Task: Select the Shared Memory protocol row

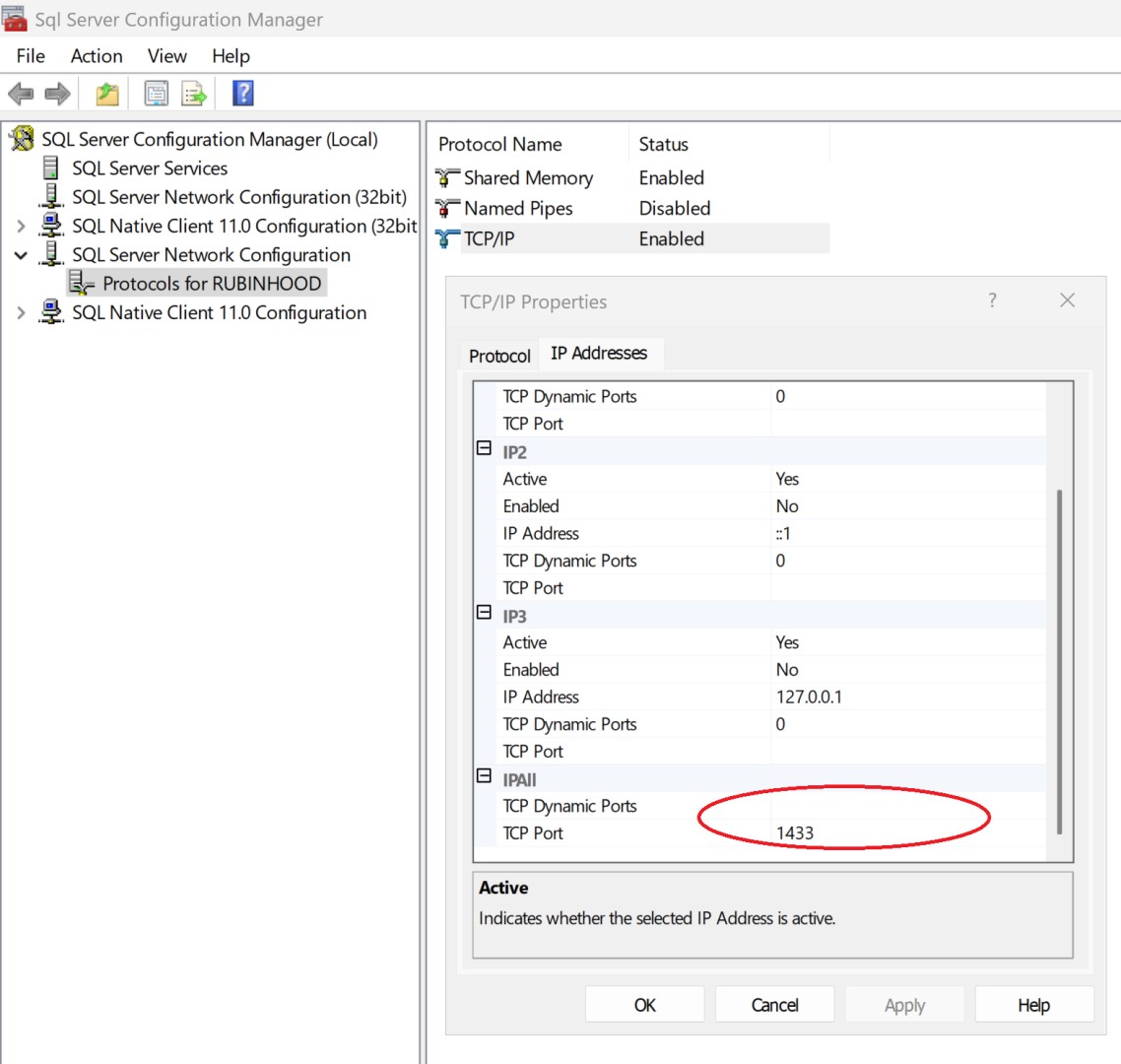Action: click(x=631, y=177)
